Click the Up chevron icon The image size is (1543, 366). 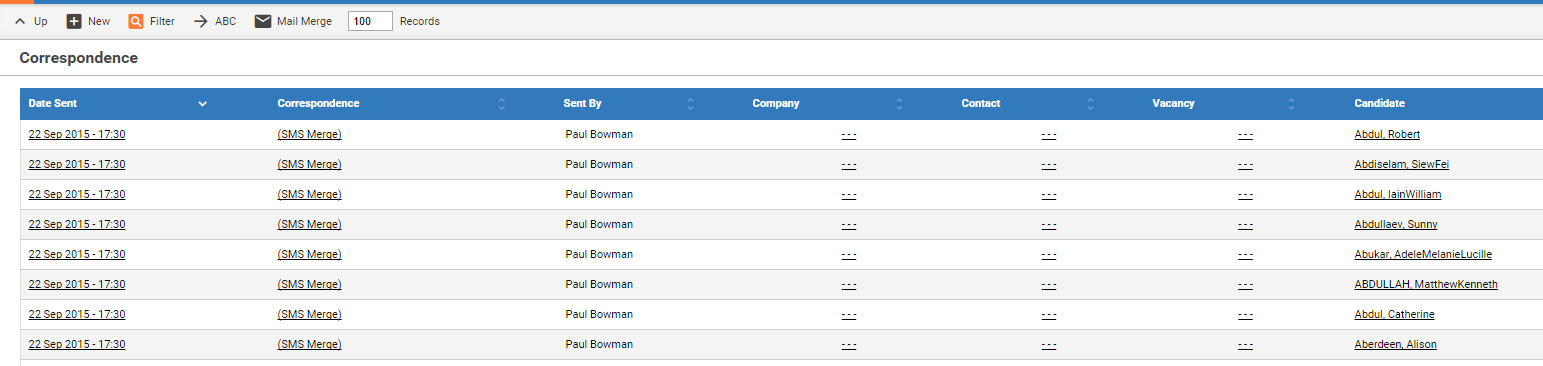pos(19,21)
